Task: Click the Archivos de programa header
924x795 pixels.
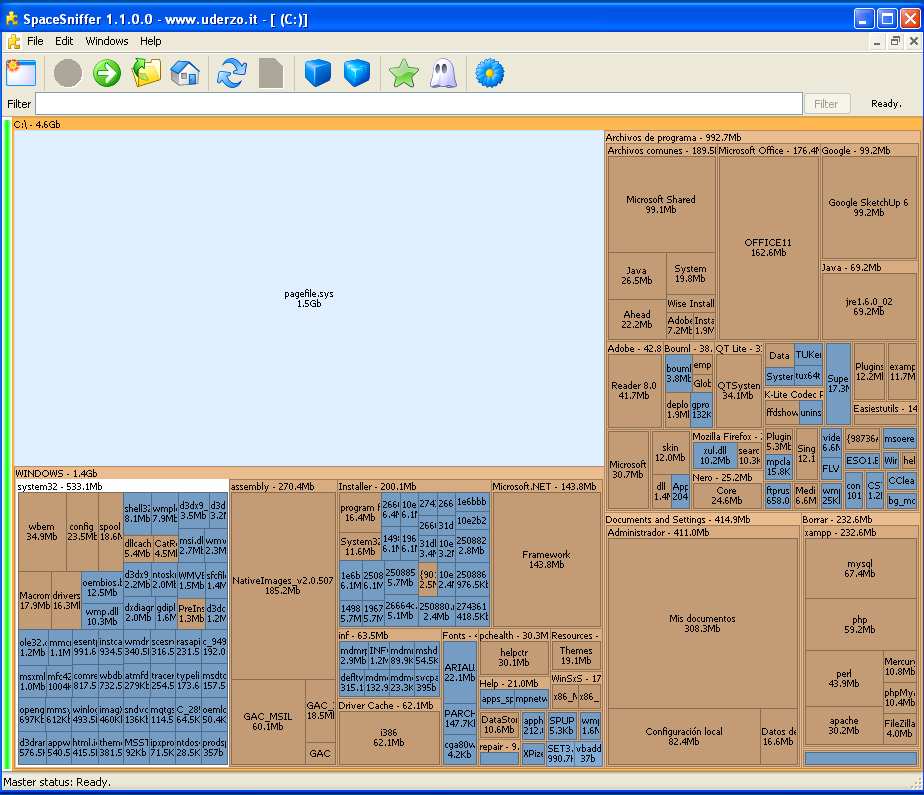Action: [762, 137]
